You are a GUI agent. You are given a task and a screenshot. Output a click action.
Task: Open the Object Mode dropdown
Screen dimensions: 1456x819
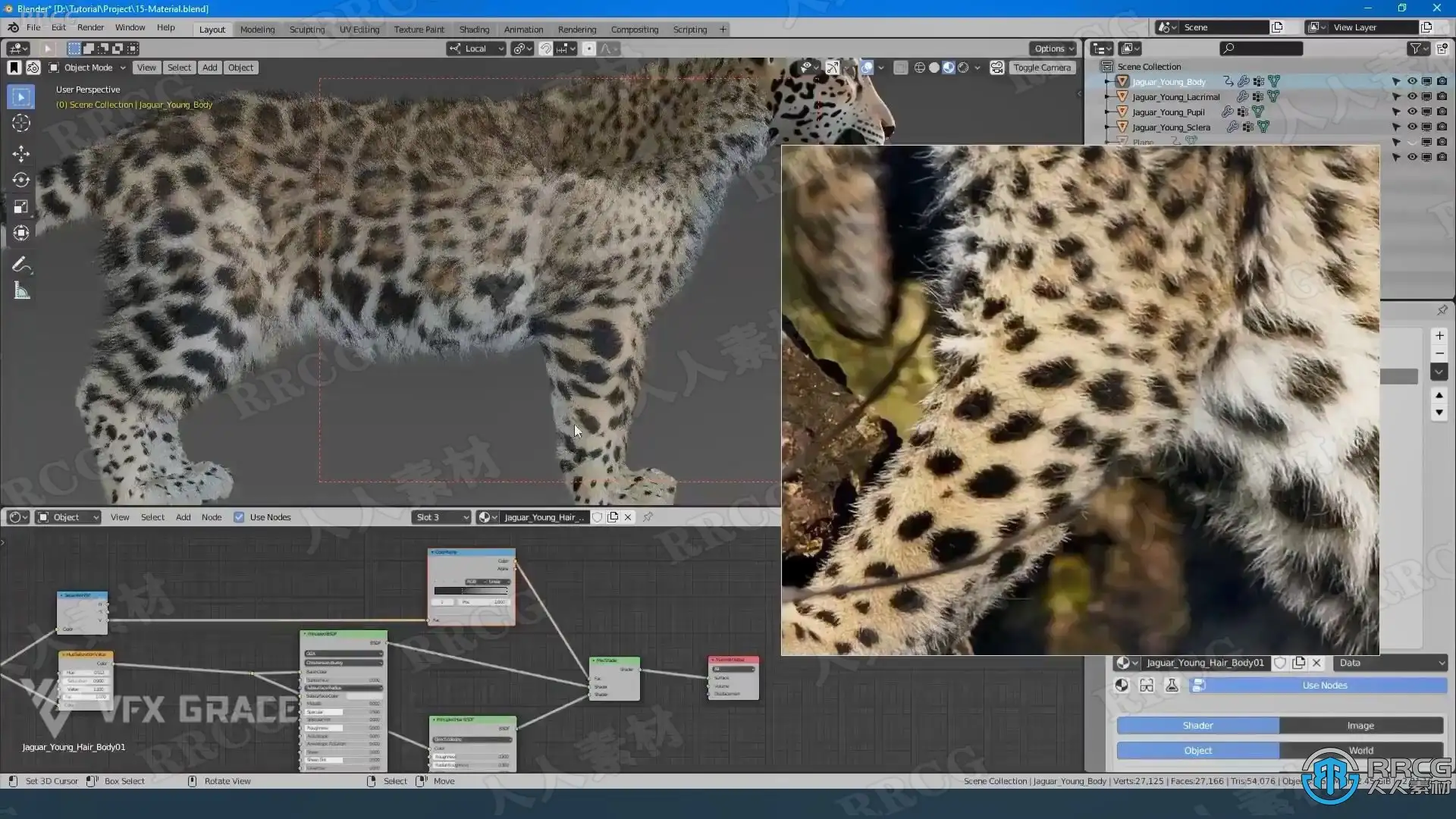(x=87, y=67)
